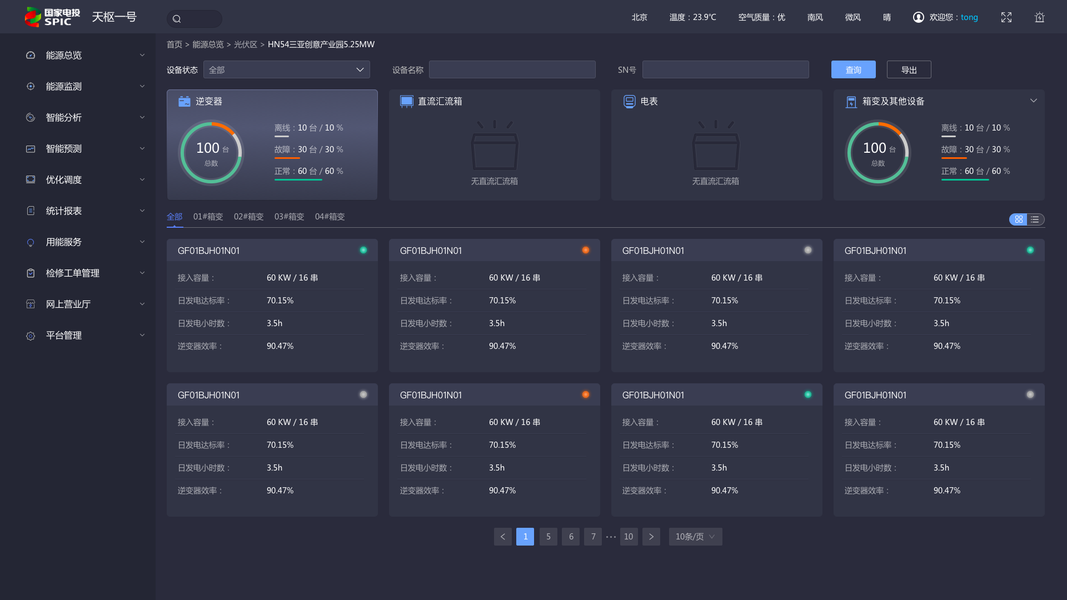The width and height of the screenshot is (1067, 600).
Task: Click the 平台管理 gear icon
Action: point(31,335)
